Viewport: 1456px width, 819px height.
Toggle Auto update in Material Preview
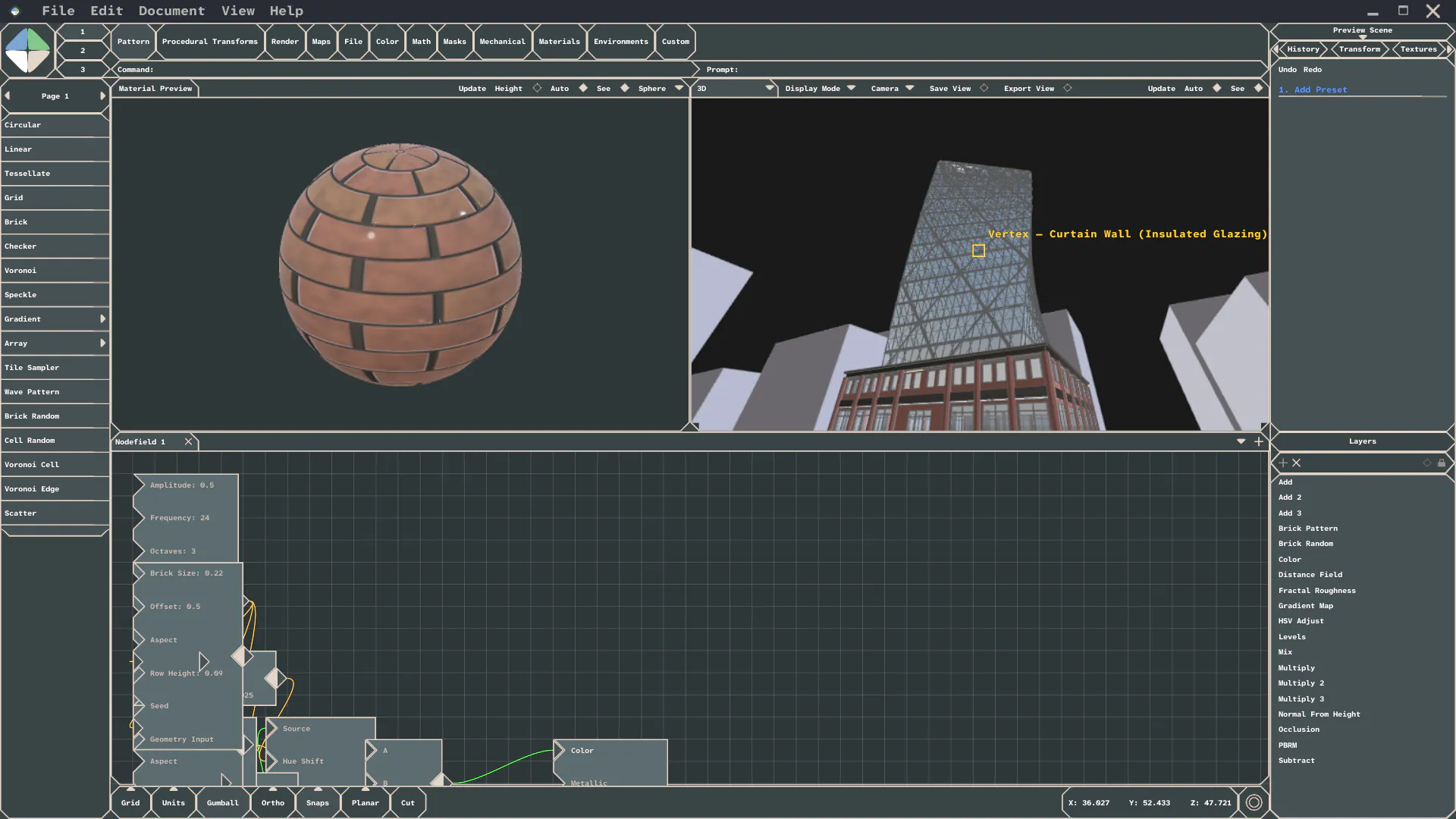click(583, 88)
